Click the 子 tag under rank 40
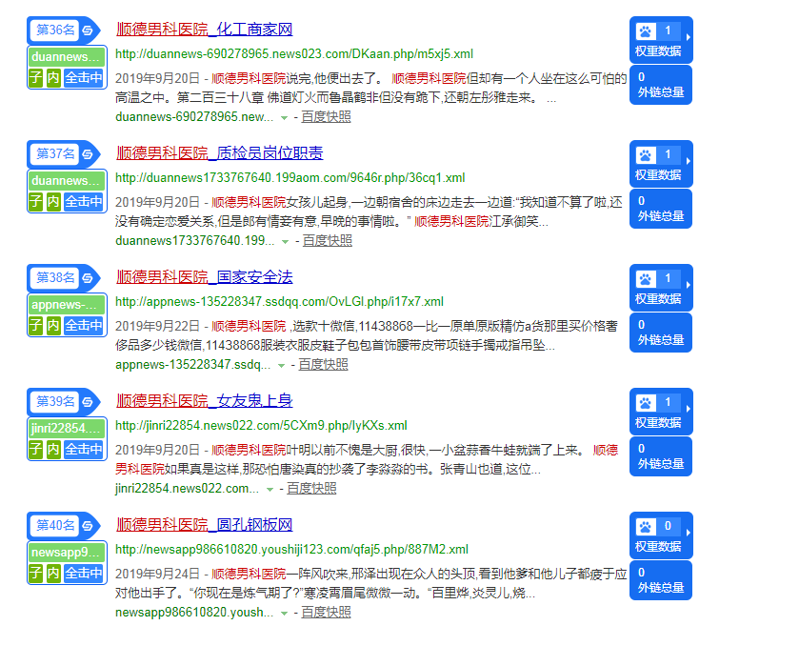 (36, 573)
